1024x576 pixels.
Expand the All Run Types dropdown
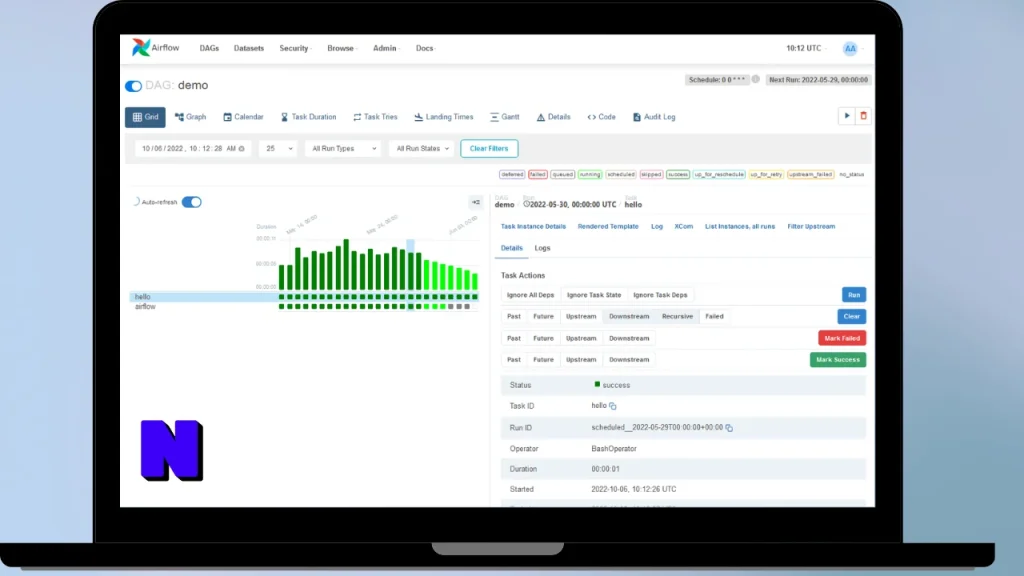tap(344, 148)
